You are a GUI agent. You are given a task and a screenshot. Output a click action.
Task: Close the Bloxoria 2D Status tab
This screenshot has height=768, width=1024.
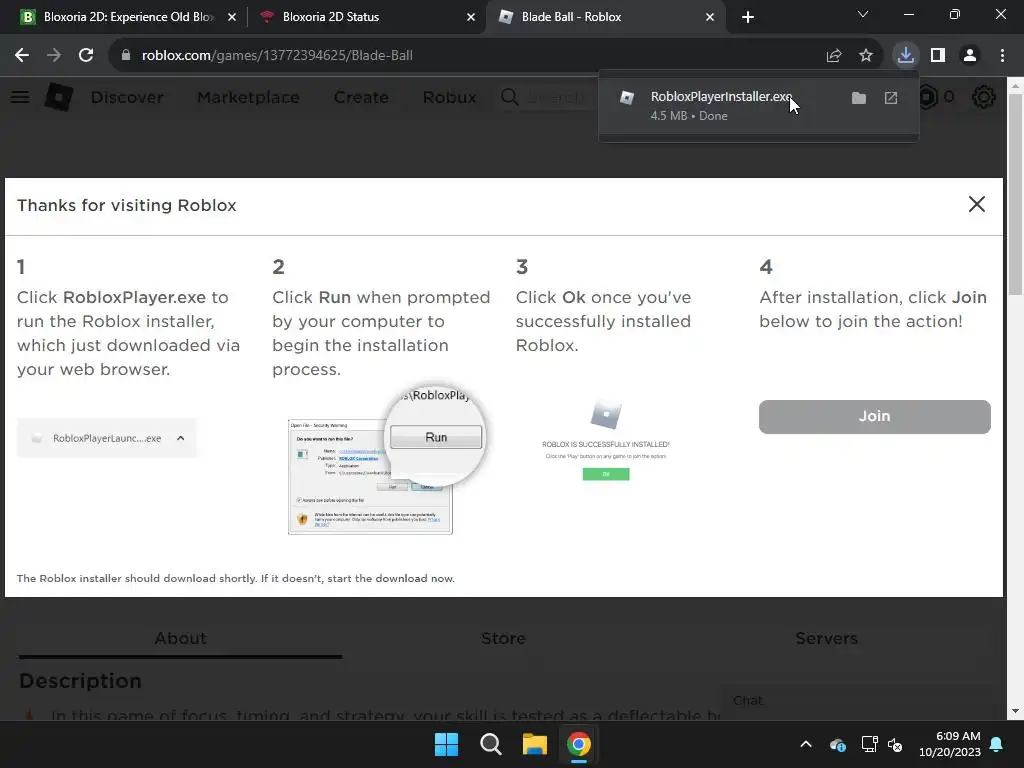470,17
